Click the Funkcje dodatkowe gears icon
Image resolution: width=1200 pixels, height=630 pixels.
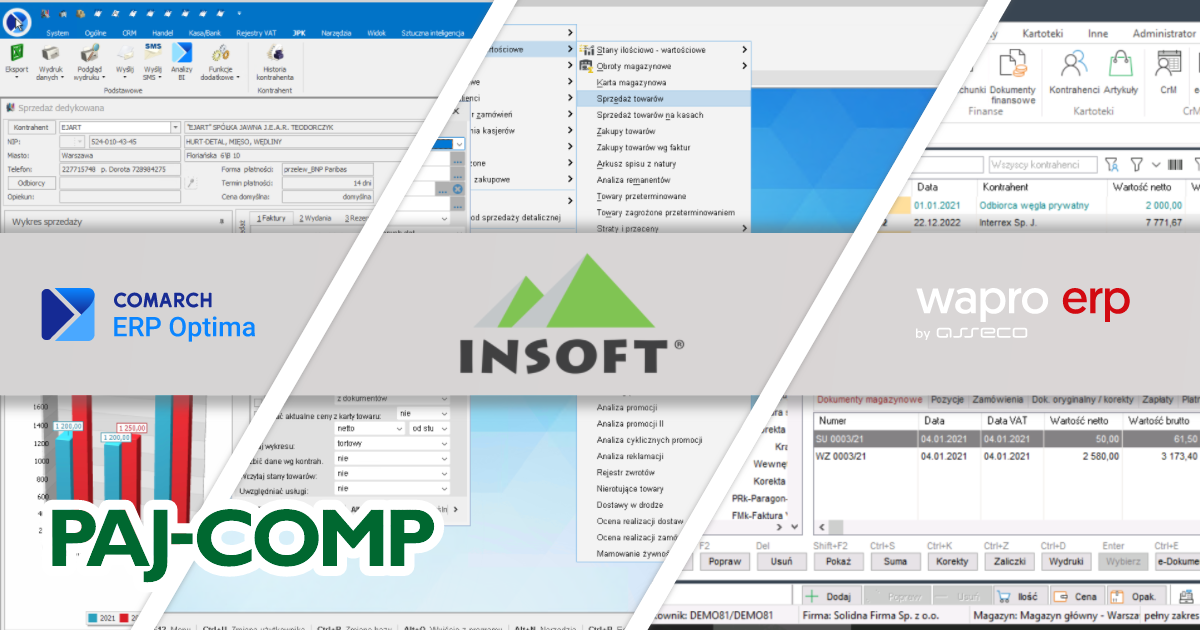(x=218, y=53)
